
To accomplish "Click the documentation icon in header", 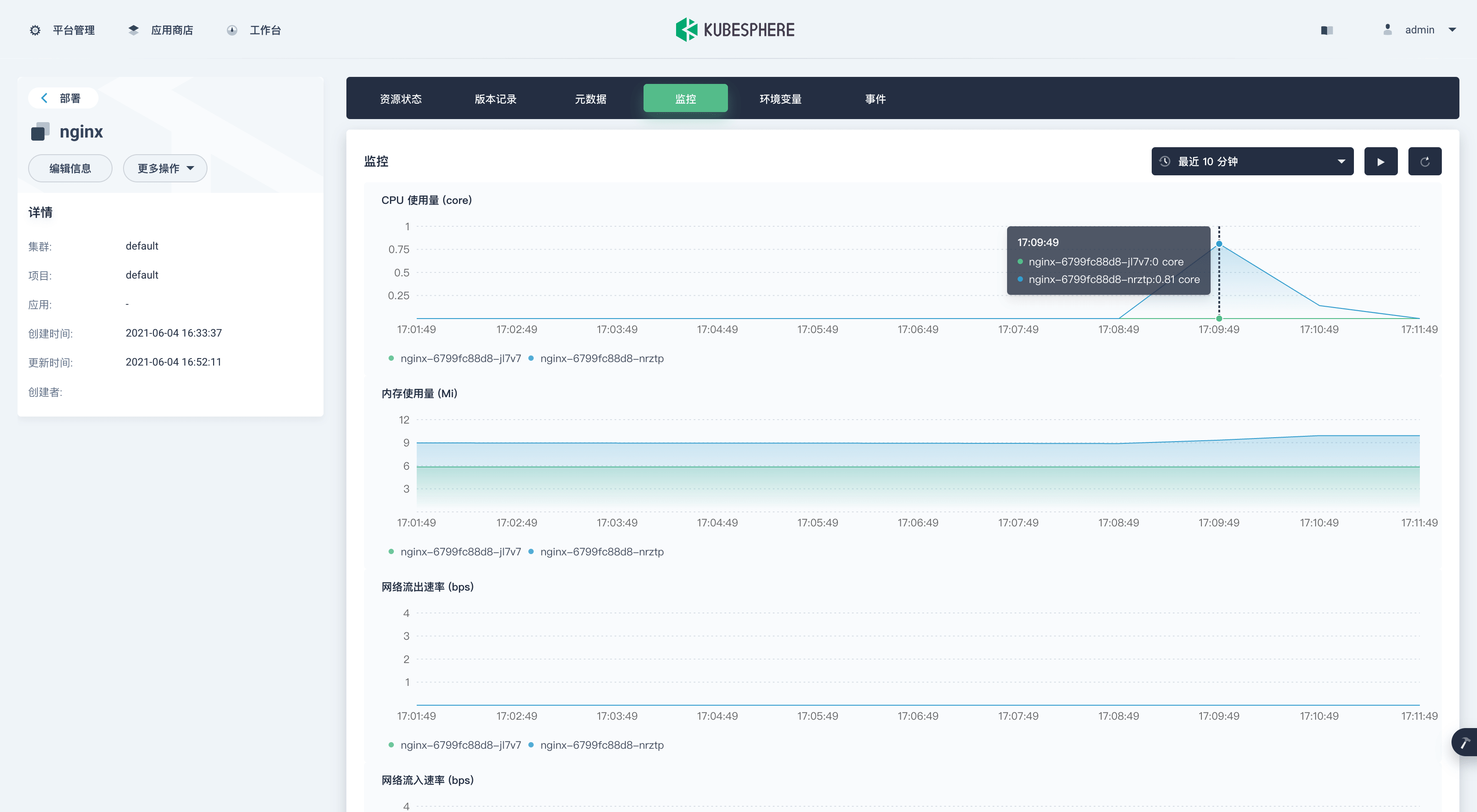I will pyautogui.click(x=1327, y=30).
